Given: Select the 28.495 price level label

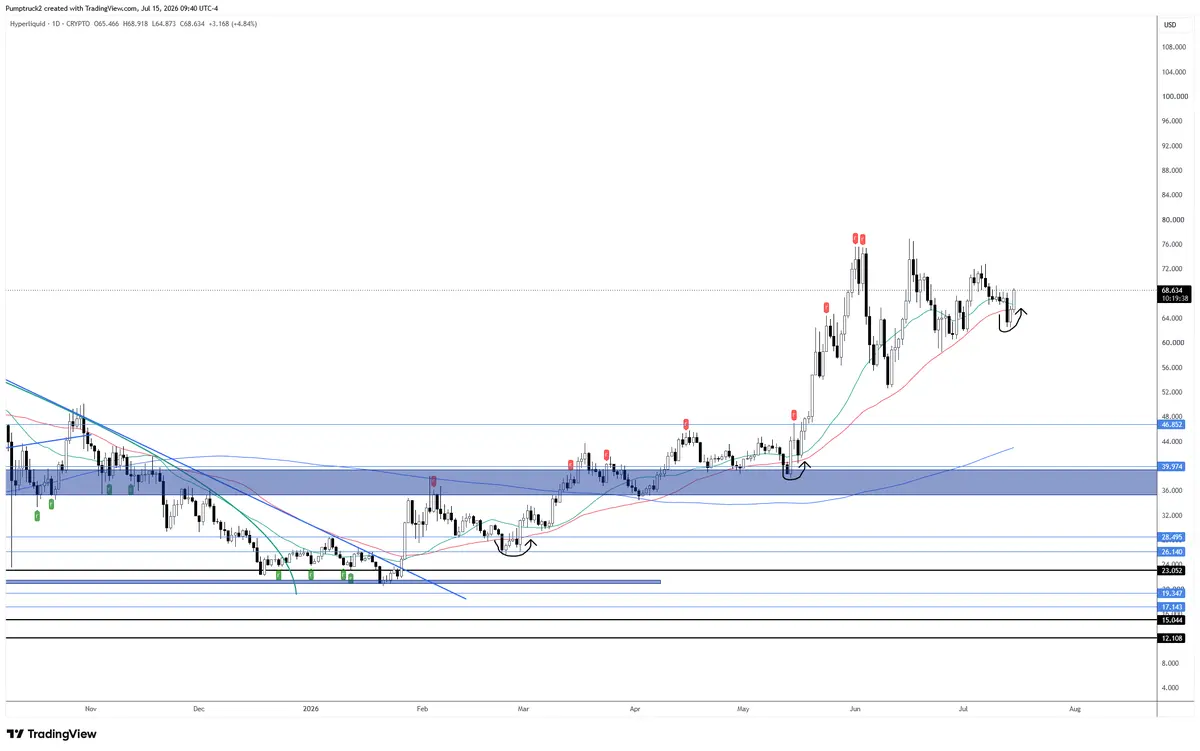Looking at the screenshot, I should (x=1172, y=537).
